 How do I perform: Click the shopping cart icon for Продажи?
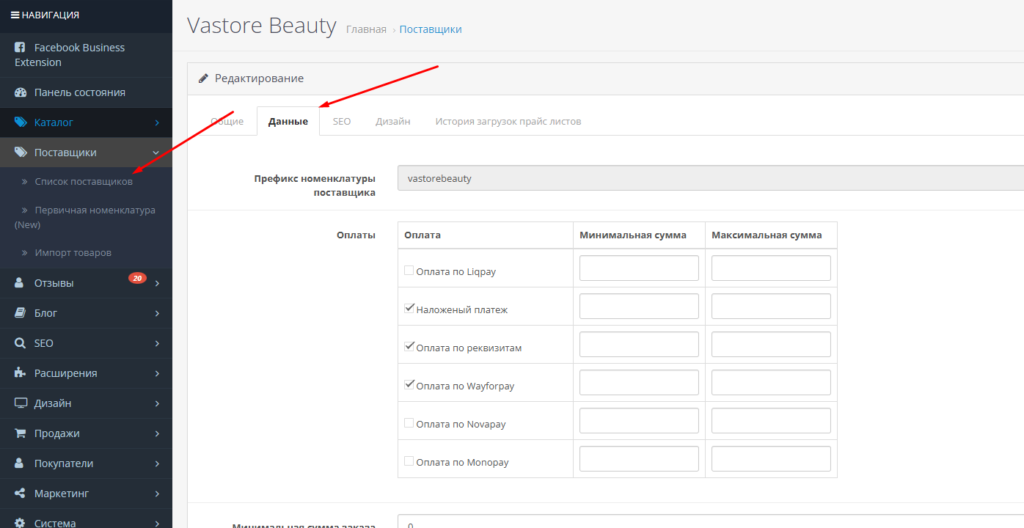(x=21, y=434)
